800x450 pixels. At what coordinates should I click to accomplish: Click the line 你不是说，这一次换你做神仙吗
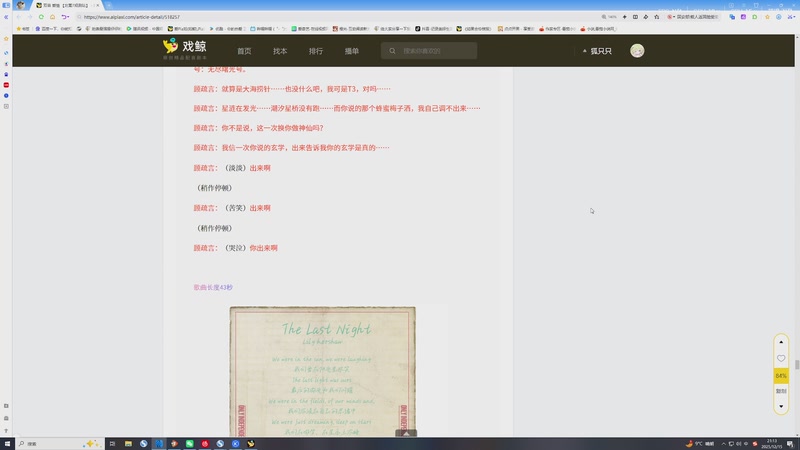coord(258,128)
